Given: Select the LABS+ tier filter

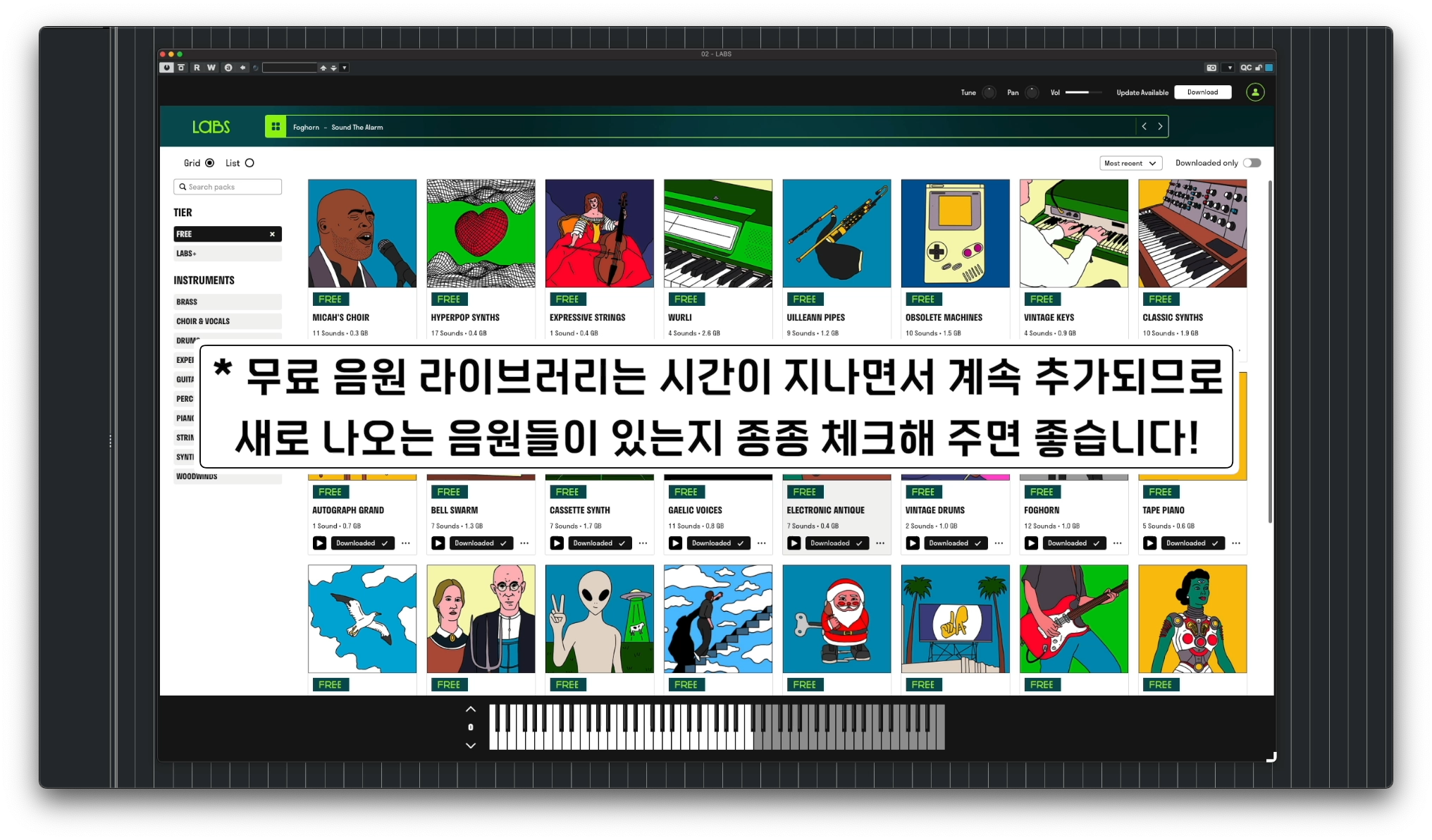Looking at the screenshot, I should 228,254.
